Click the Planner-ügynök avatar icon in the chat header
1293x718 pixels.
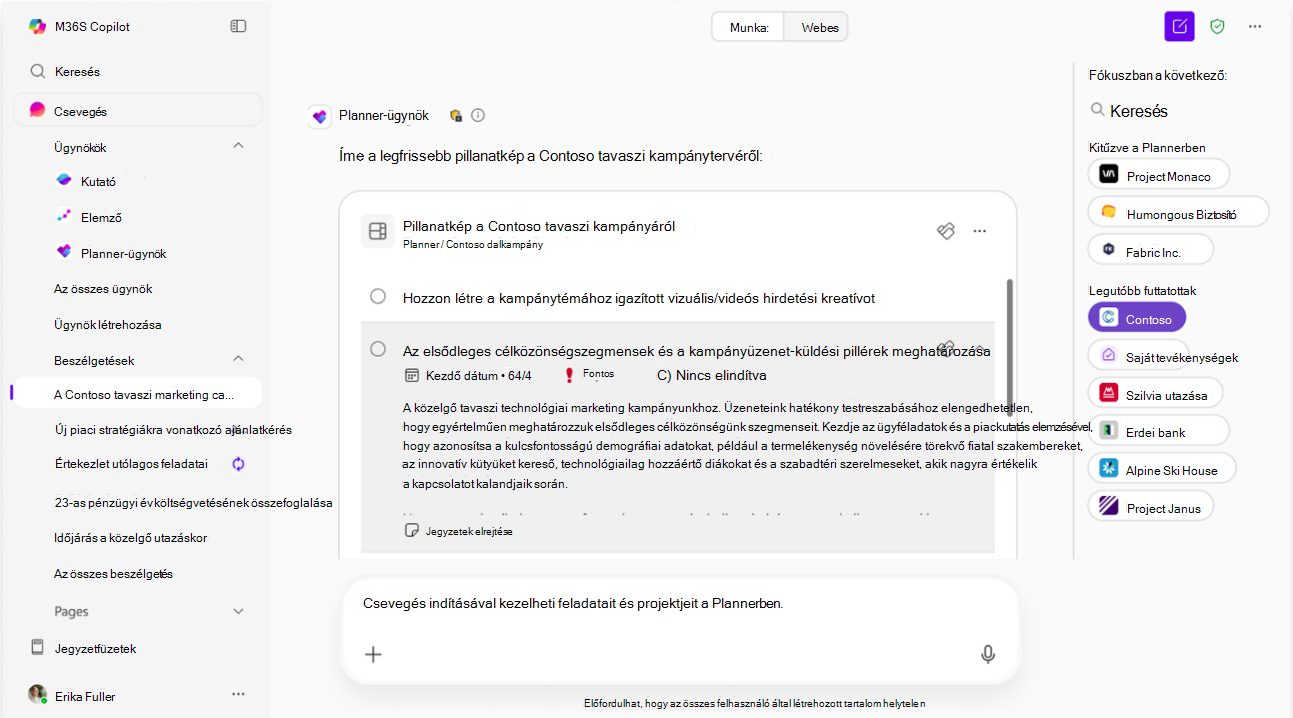(320, 116)
